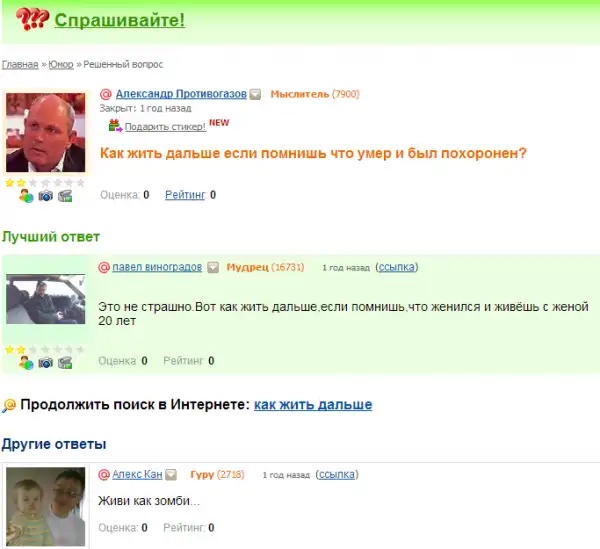This screenshot has height=549, width=600.
Task: Expand the dropdown arrow after Александр Противогазов
Action: coord(255,94)
